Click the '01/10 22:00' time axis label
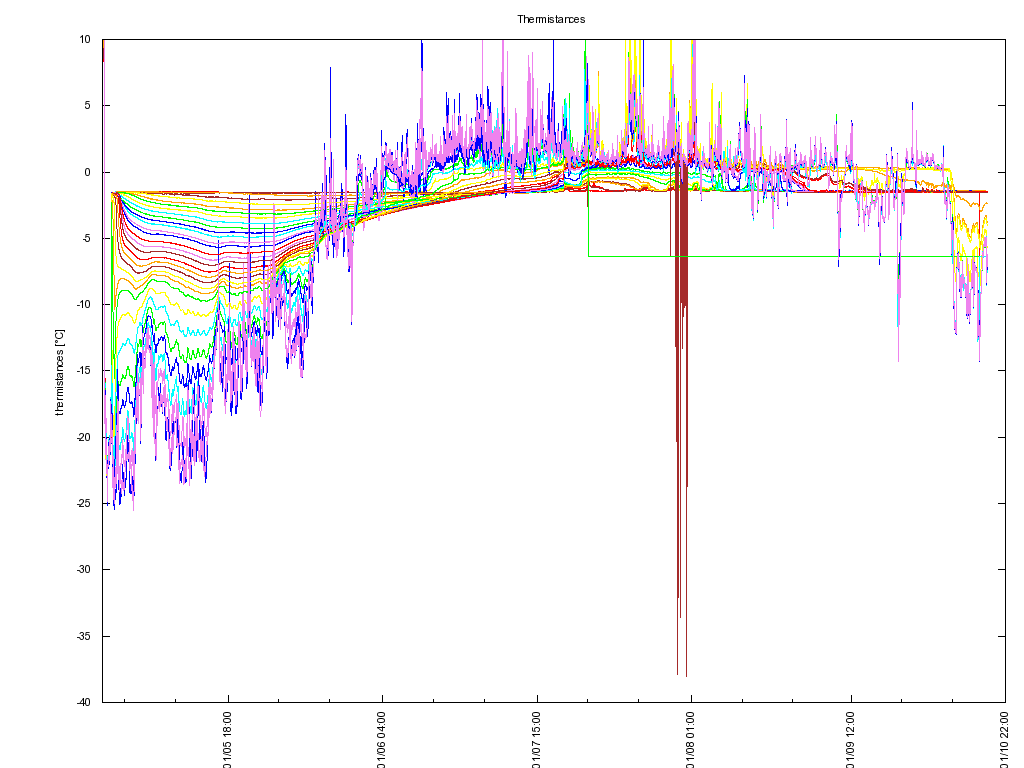This screenshot has width=1024, height=768. click(1005, 739)
